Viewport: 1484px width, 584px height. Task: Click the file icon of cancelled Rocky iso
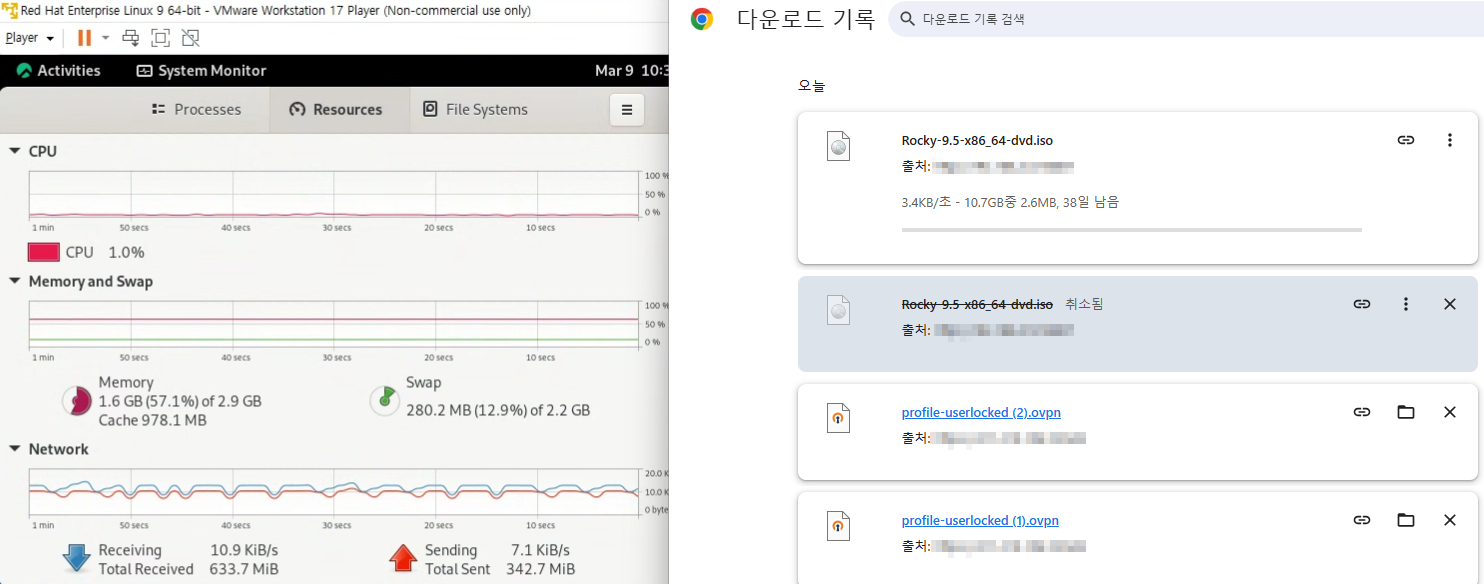(x=839, y=311)
